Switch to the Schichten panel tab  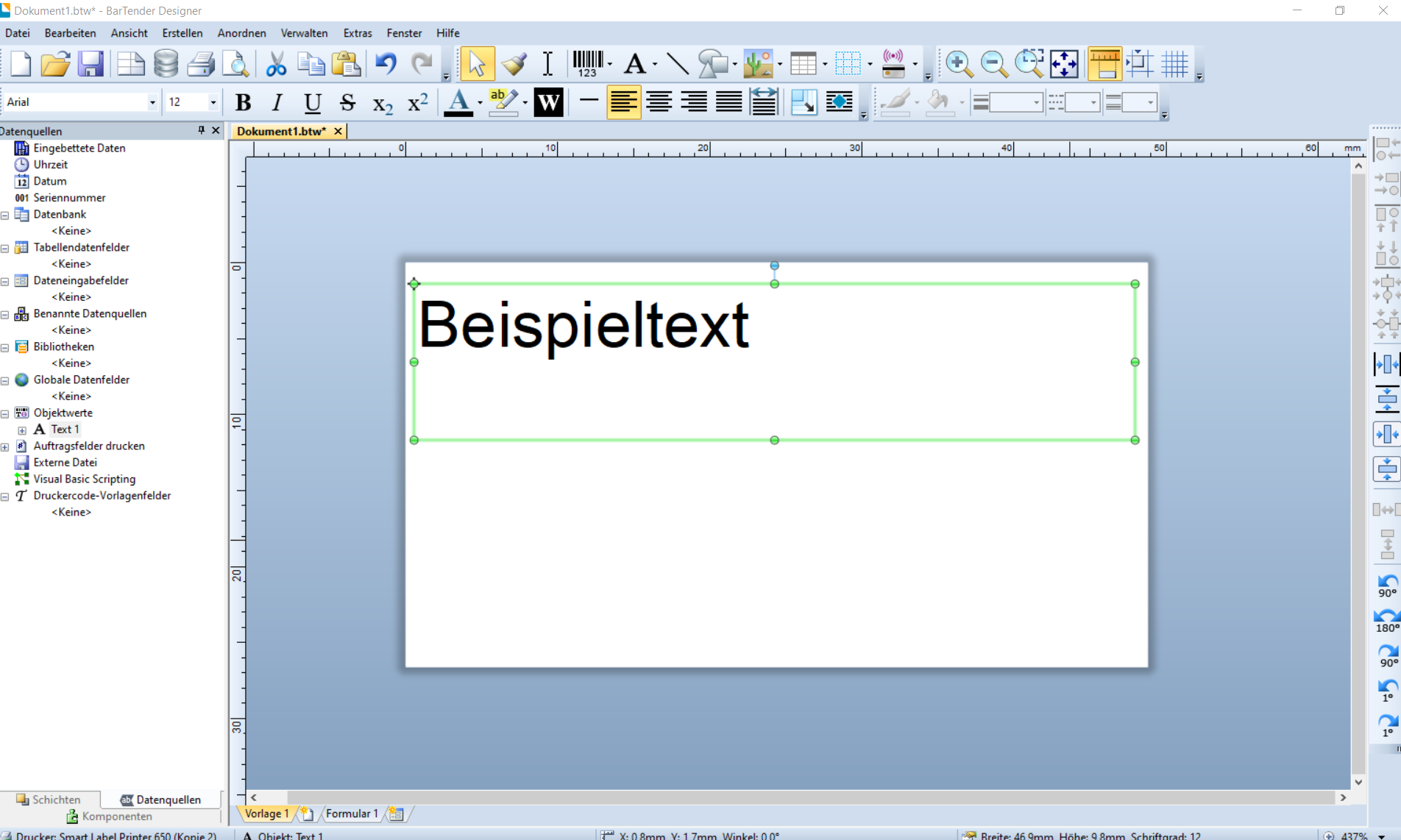tap(49, 800)
